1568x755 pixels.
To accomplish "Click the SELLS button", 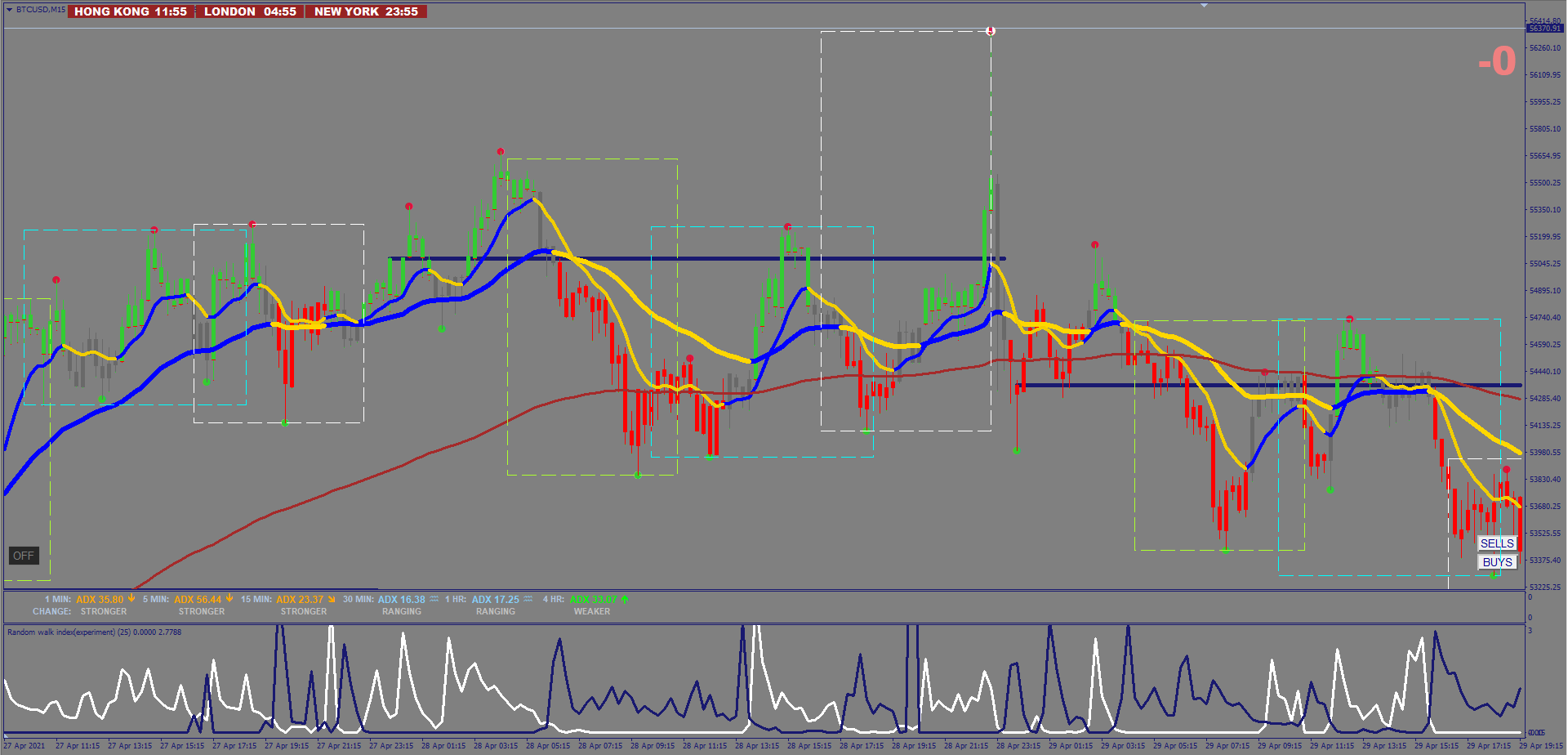I will tap(1497, 543).
